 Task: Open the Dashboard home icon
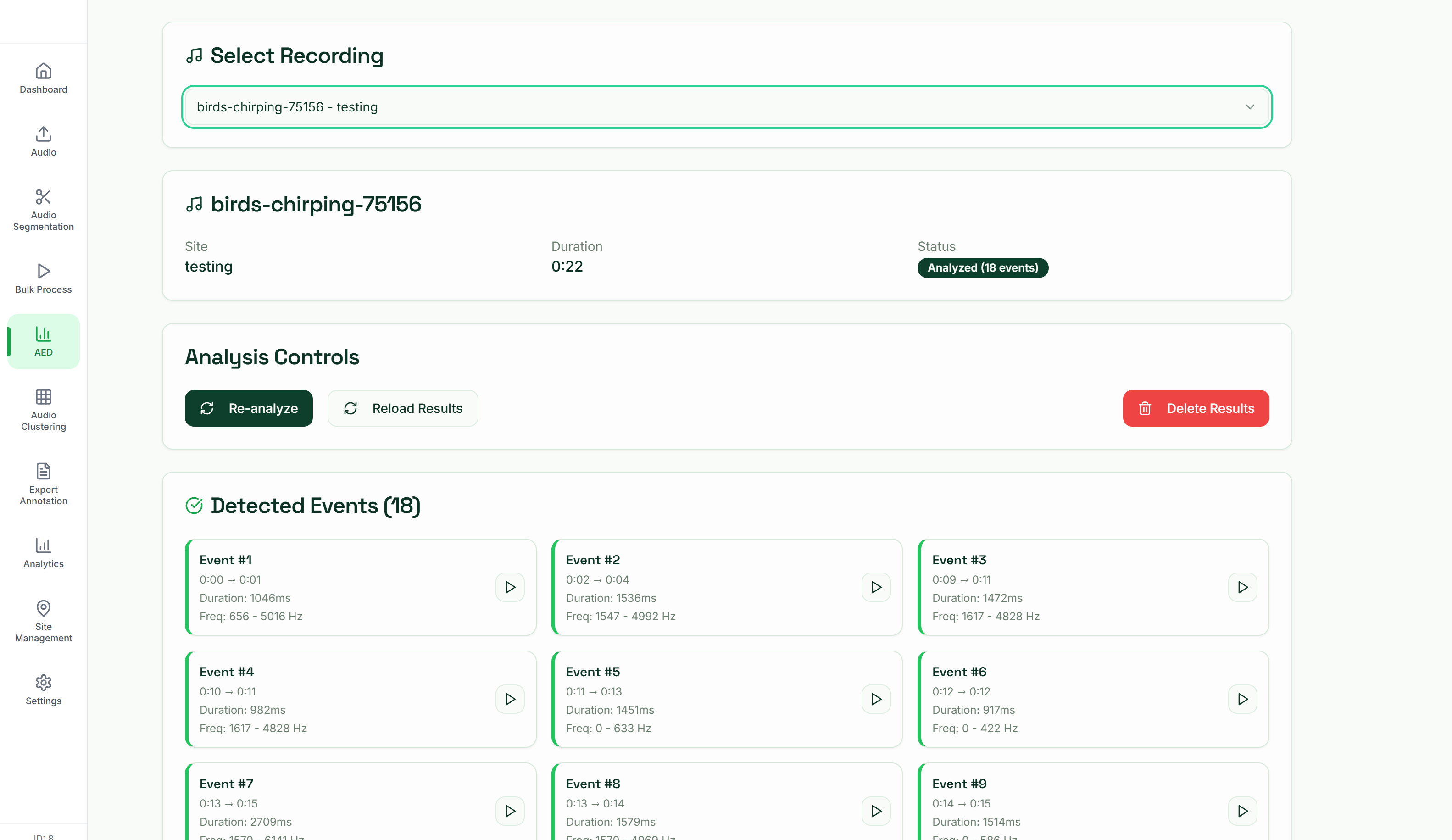coord(43,72)
